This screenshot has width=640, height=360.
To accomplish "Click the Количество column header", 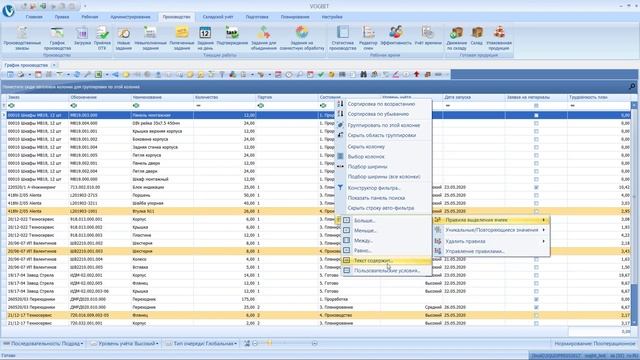I will point(224,98).
